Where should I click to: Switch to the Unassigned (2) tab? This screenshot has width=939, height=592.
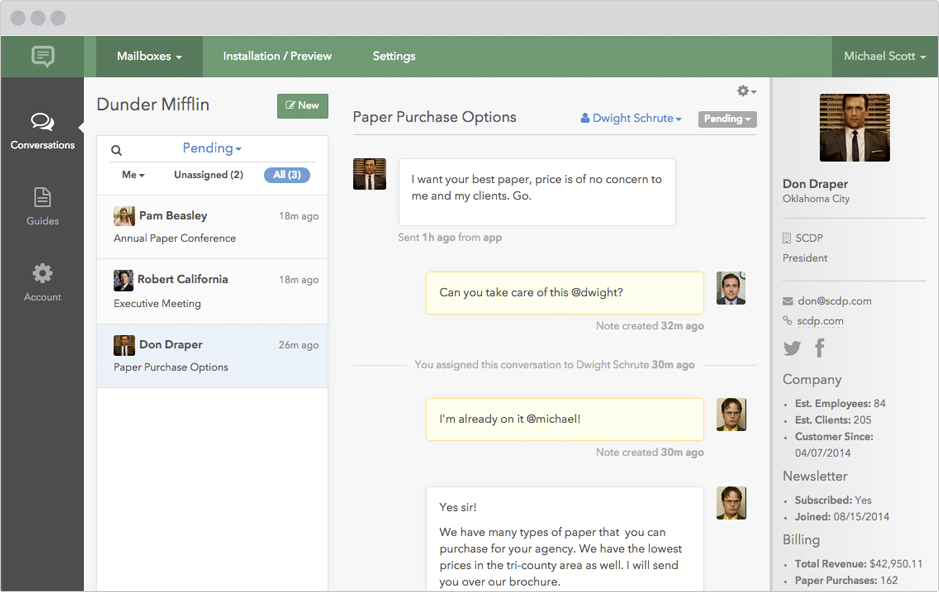[208, 174]
